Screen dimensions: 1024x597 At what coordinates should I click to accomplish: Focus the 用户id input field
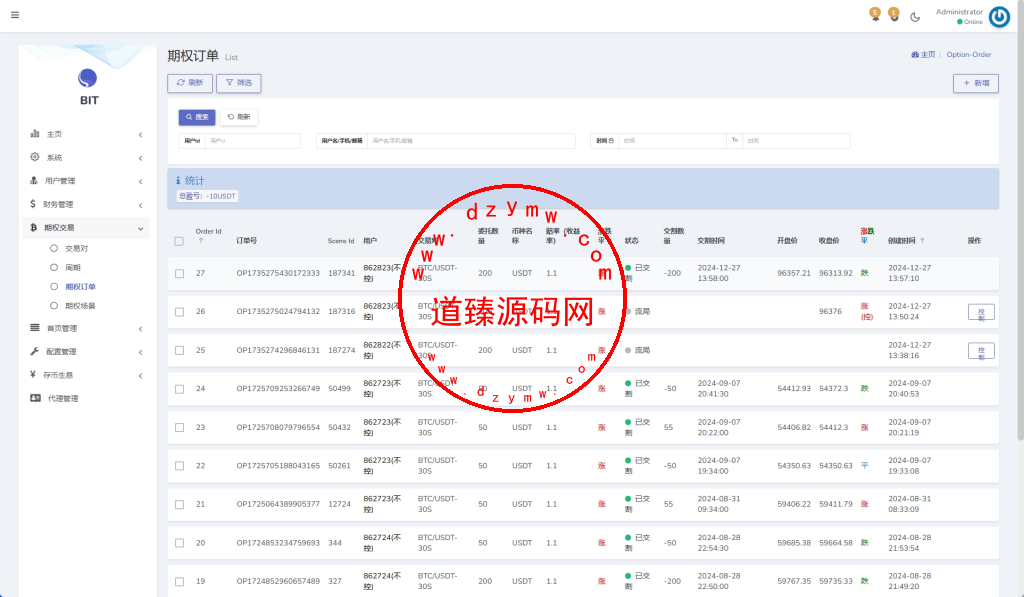[x=252, y=140]
